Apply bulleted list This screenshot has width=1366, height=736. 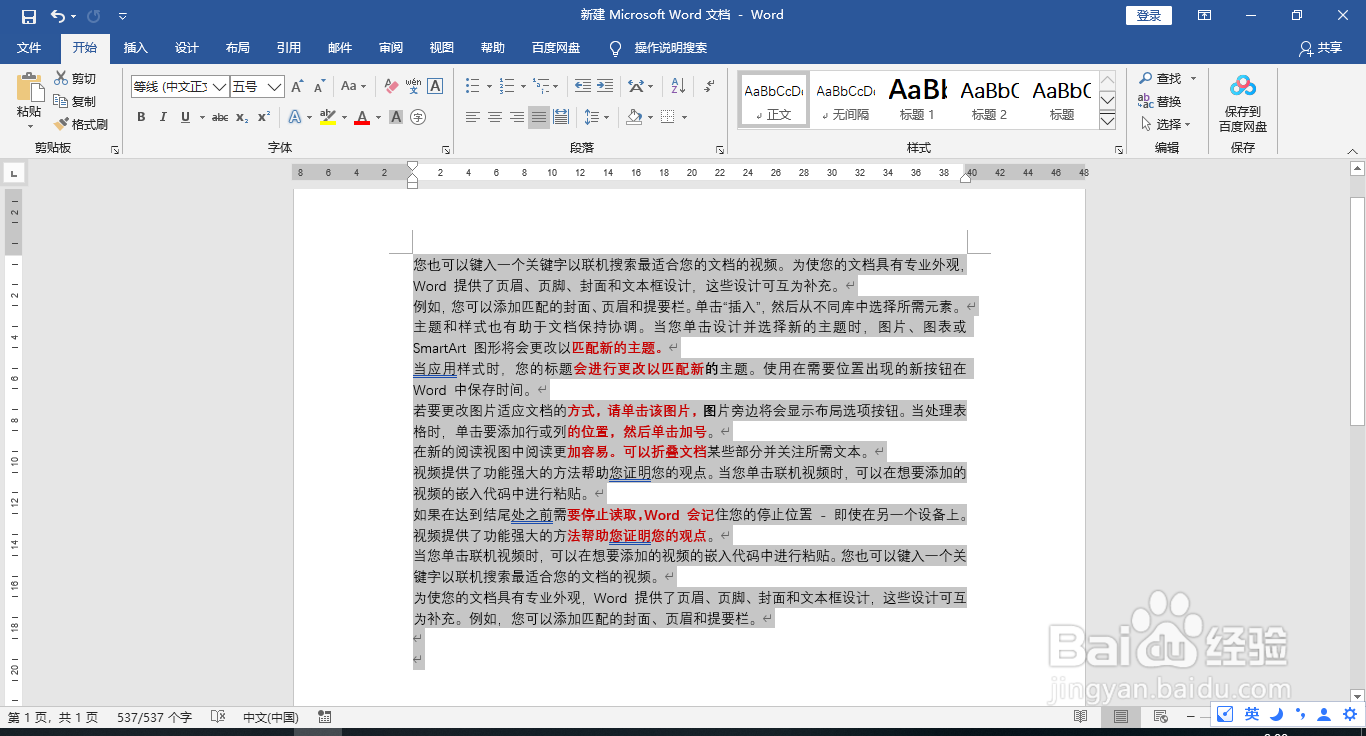tap(473, 87)
